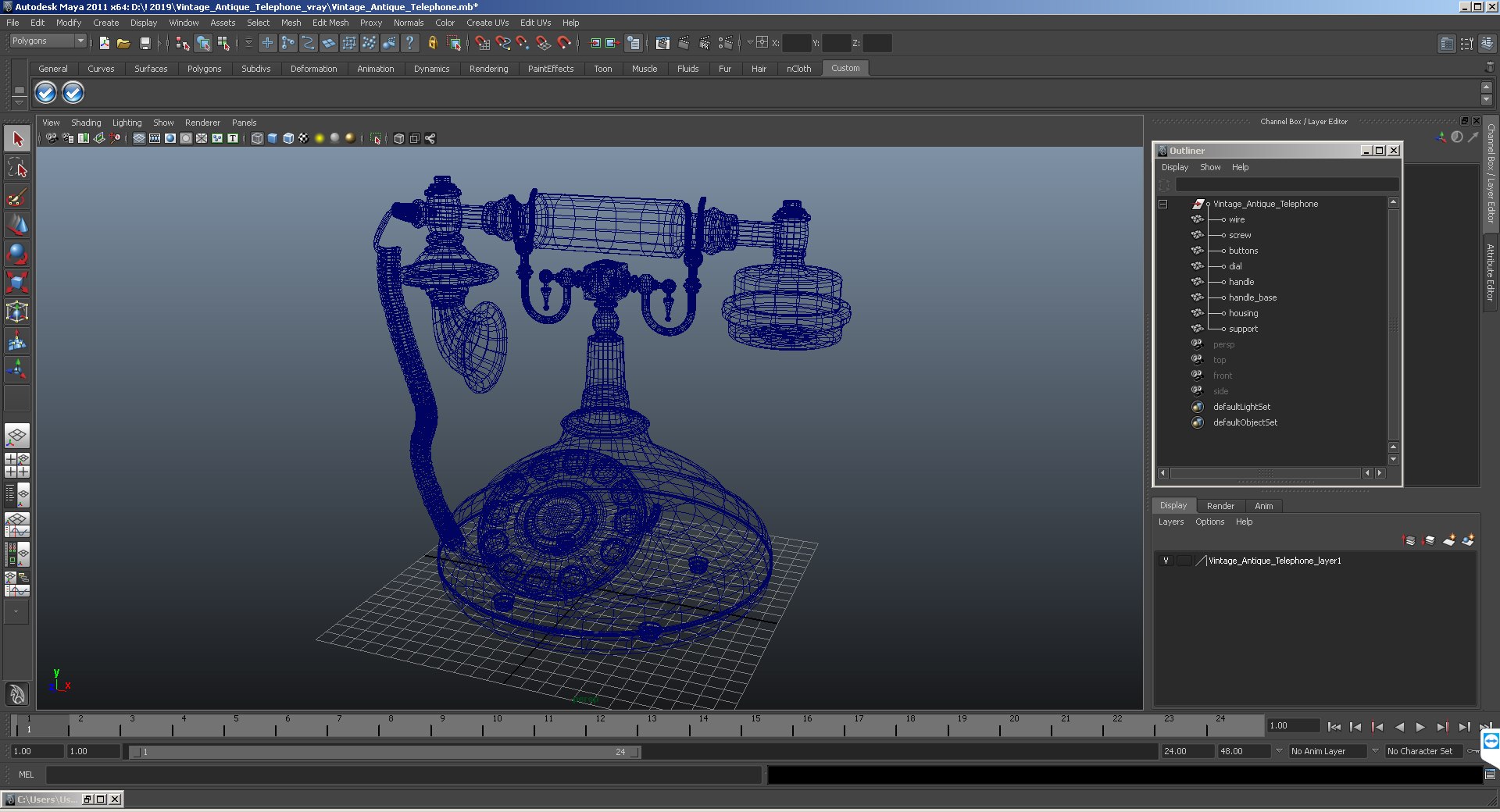Click the question mark selection mask icon
Image resolution: width=1500 pixels, height=812 pixels.
coord(409,43)
